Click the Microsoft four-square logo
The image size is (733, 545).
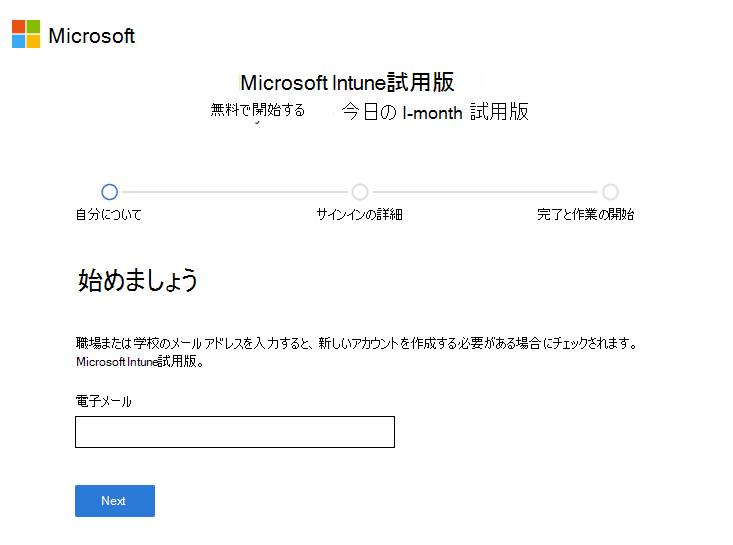[26, 34]
